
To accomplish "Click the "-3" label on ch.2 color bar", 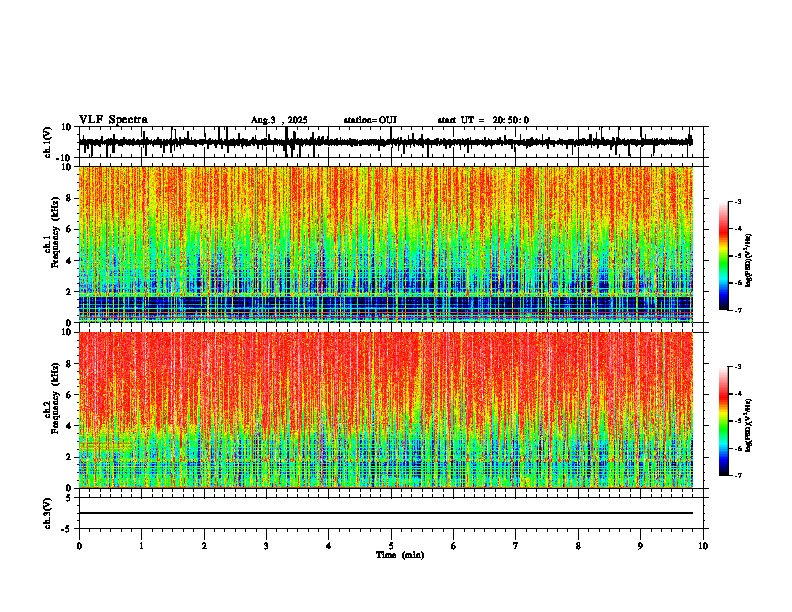I will 738,367.
